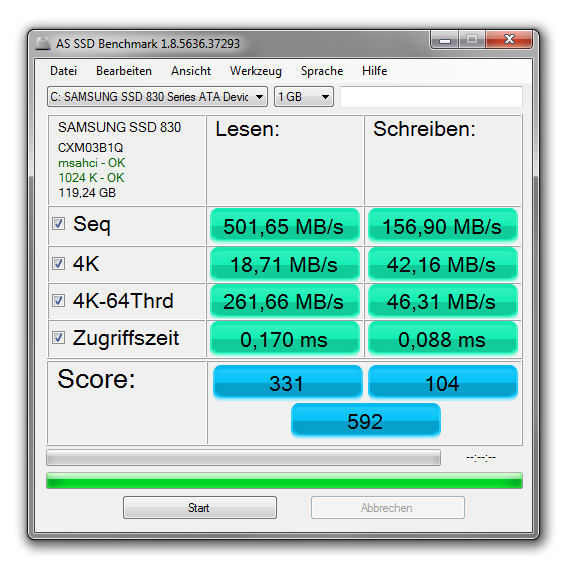This screenshot has width=566, height=573.
Task: Click the read score 331
Action: point(288,383)
